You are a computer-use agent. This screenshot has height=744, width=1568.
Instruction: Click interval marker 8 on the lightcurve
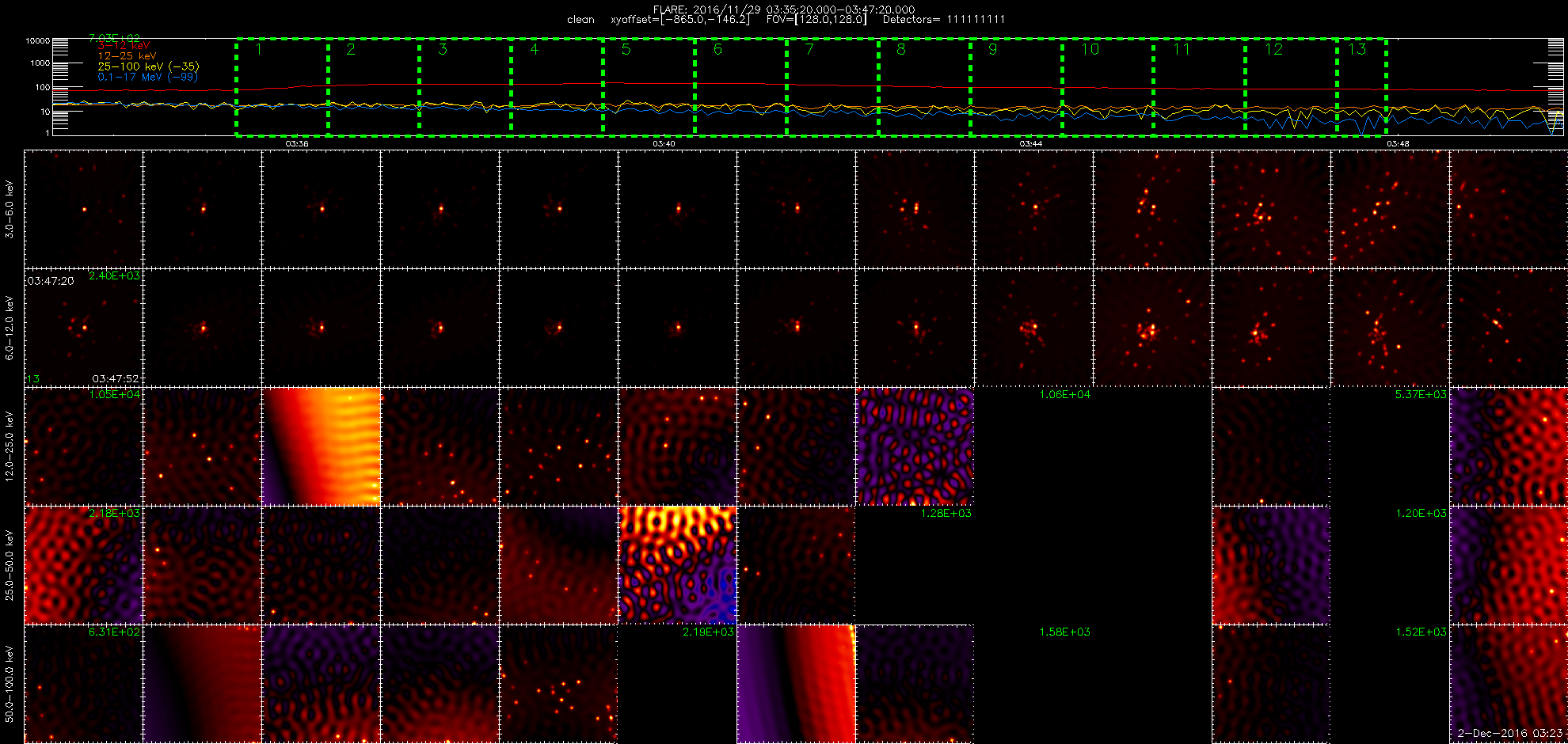(901, 50)
